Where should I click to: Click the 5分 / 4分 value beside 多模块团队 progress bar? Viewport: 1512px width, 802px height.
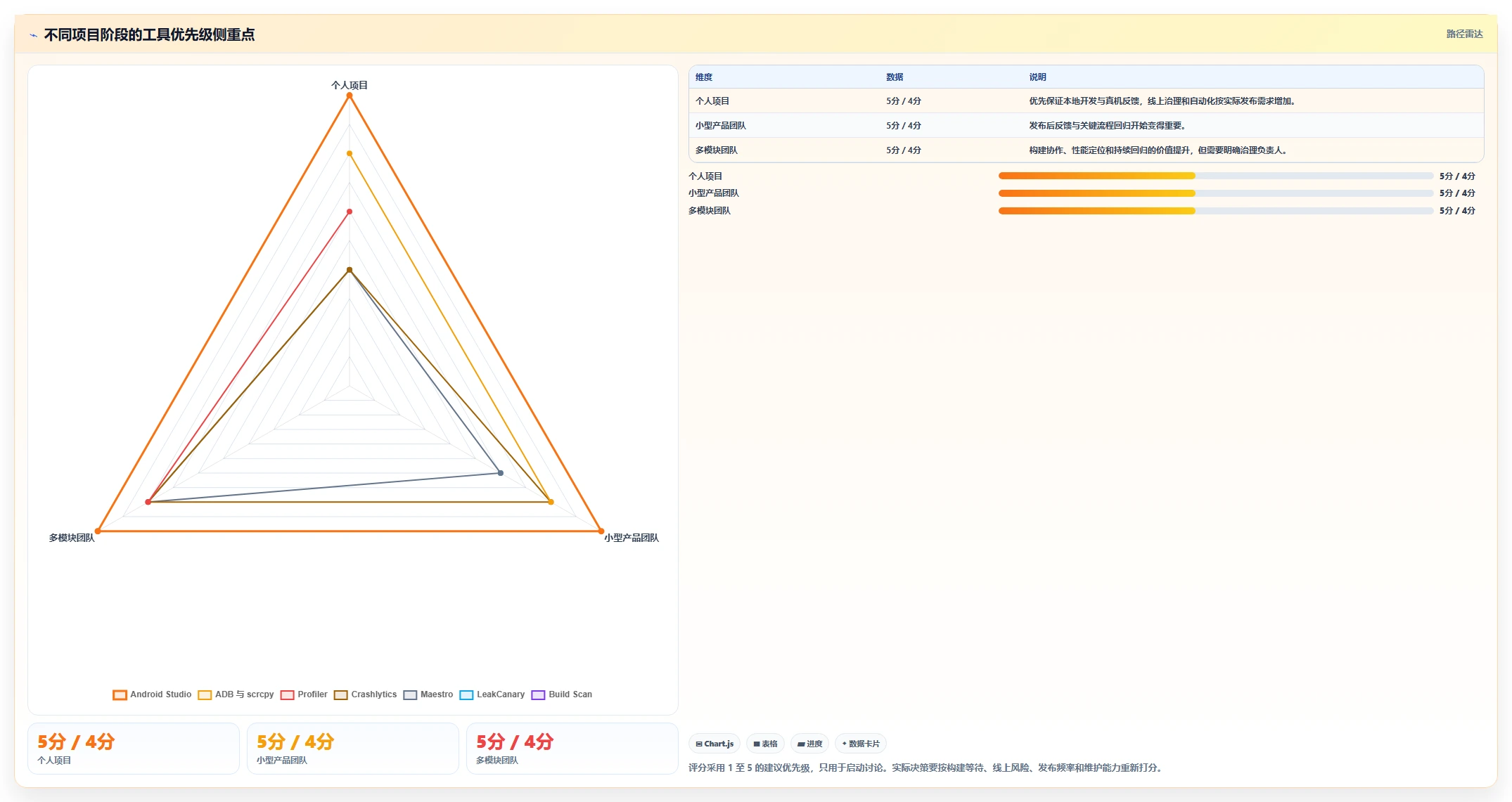click(1457, 211)
